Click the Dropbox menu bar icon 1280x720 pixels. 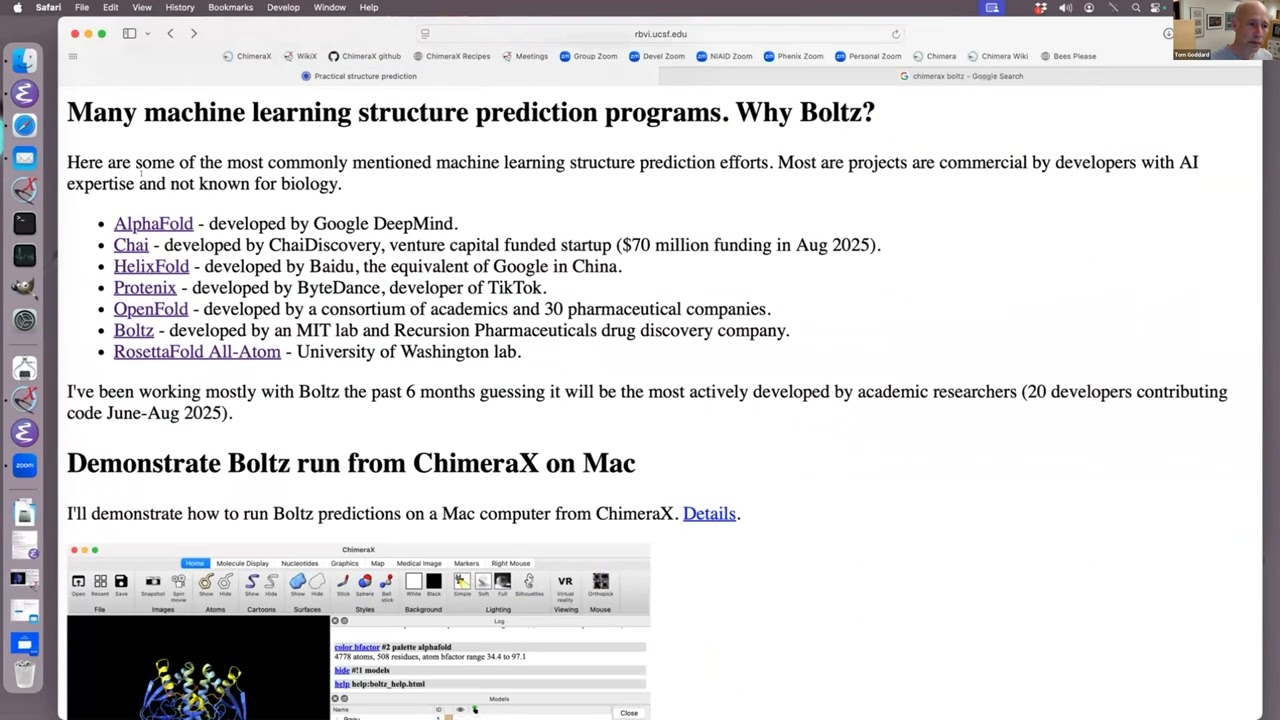coord(1041,8)
